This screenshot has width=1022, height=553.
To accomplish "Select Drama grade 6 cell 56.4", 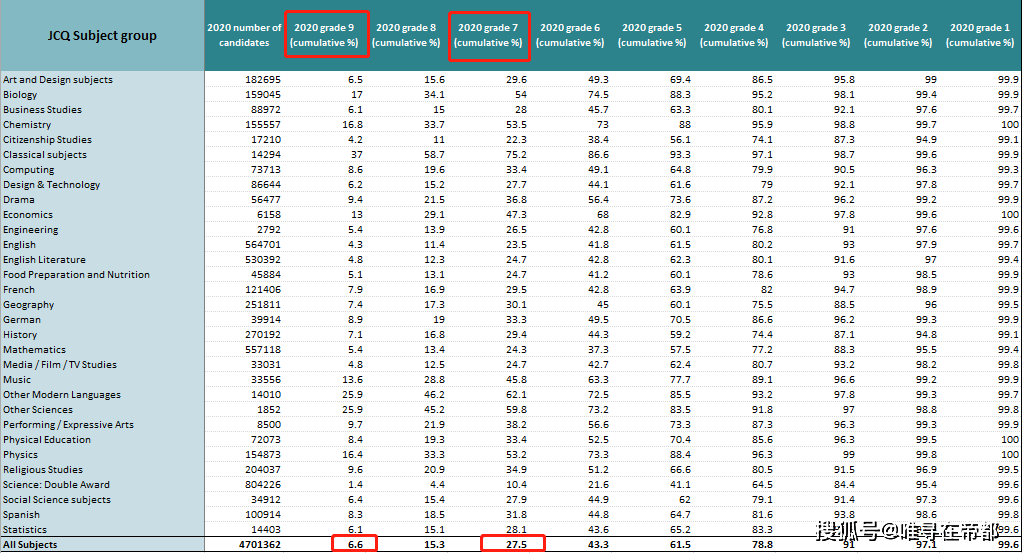I will pos(598,200).
